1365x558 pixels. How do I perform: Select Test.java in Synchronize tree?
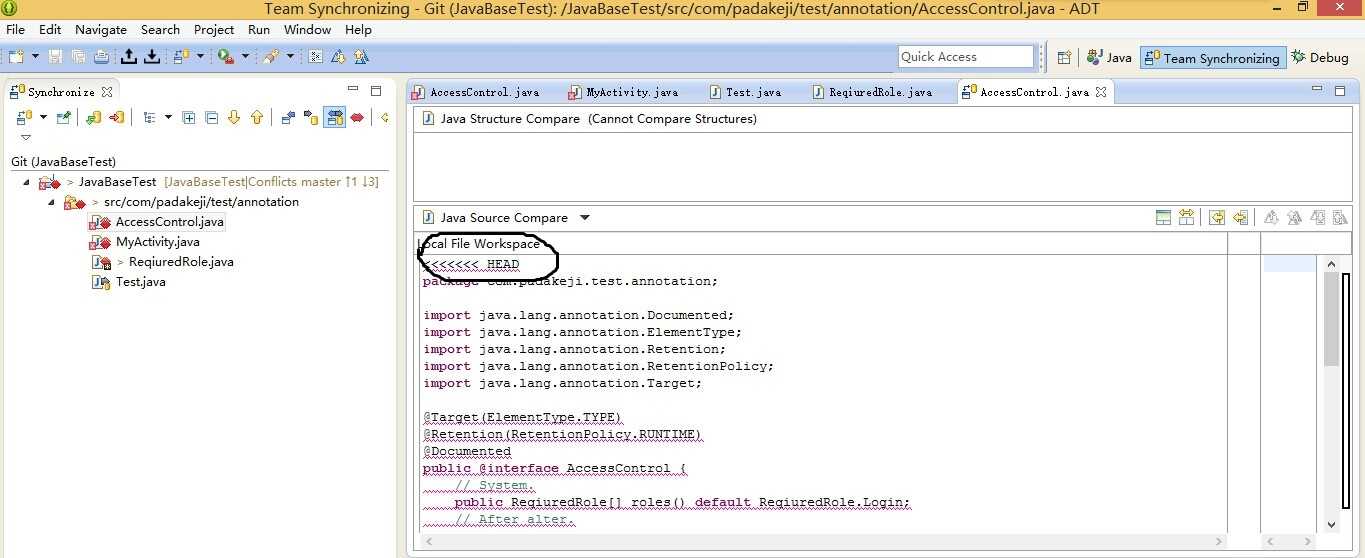click(140, 282)
